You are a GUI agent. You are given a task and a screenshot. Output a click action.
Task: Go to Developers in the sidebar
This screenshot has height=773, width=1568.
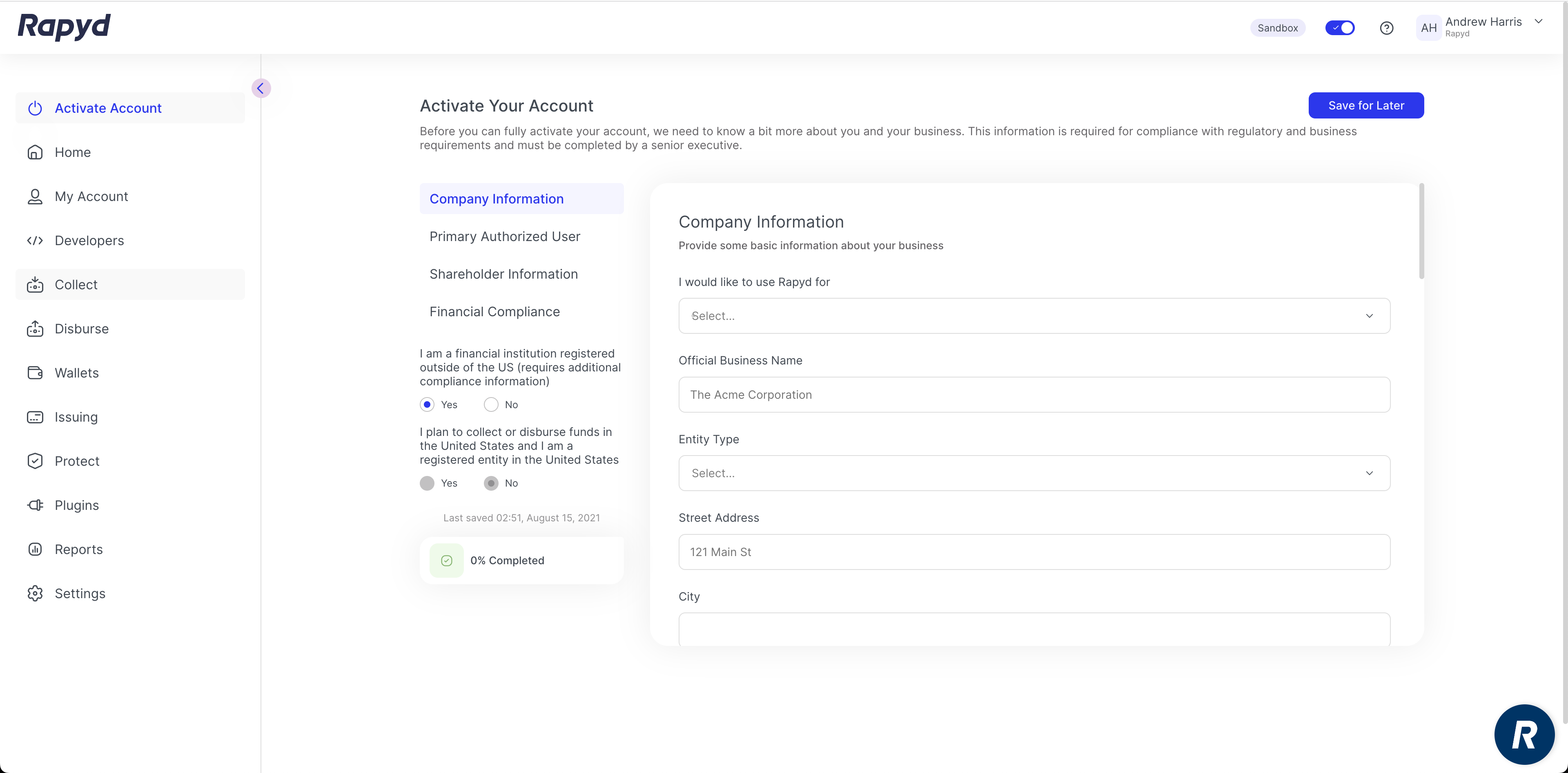click(x=89, y=241)
